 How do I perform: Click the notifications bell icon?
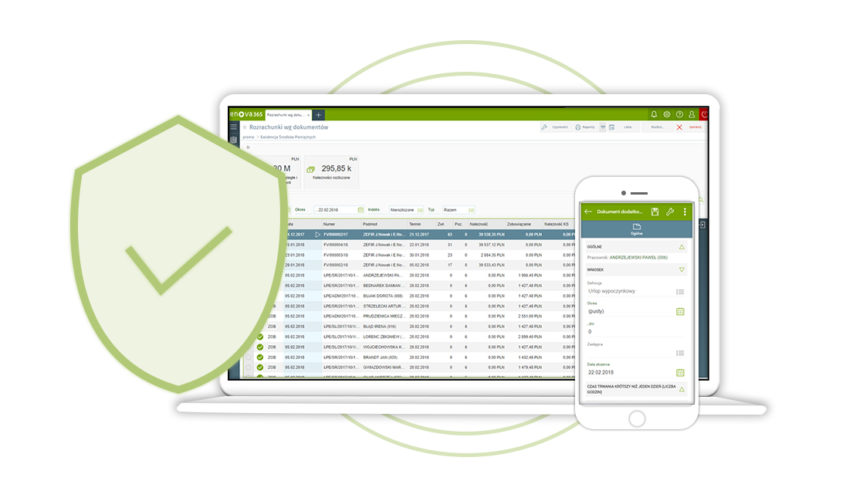pyautogui.click(x=654, y=115)
